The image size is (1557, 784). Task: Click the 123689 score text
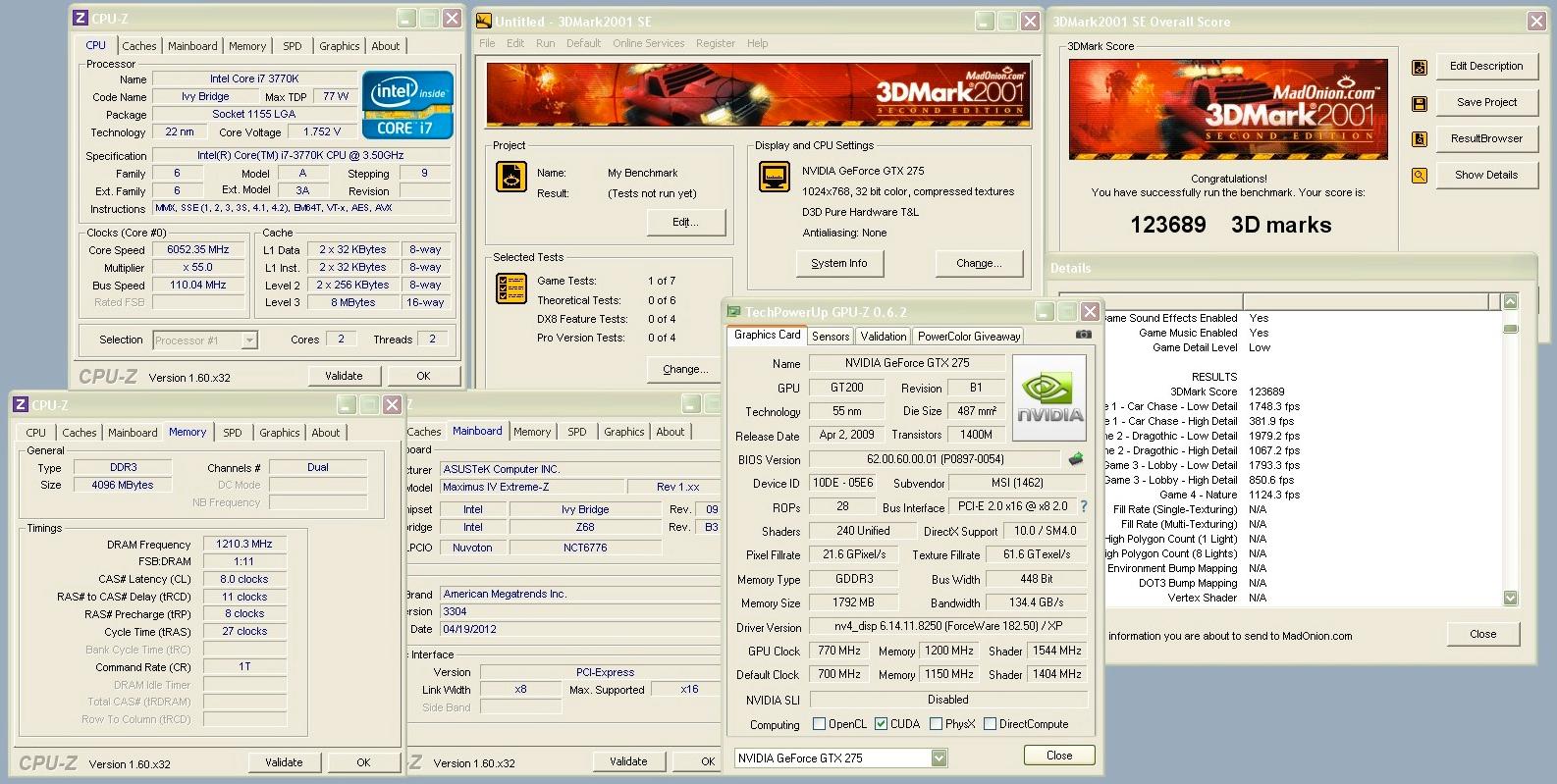tap(1167, 225)
